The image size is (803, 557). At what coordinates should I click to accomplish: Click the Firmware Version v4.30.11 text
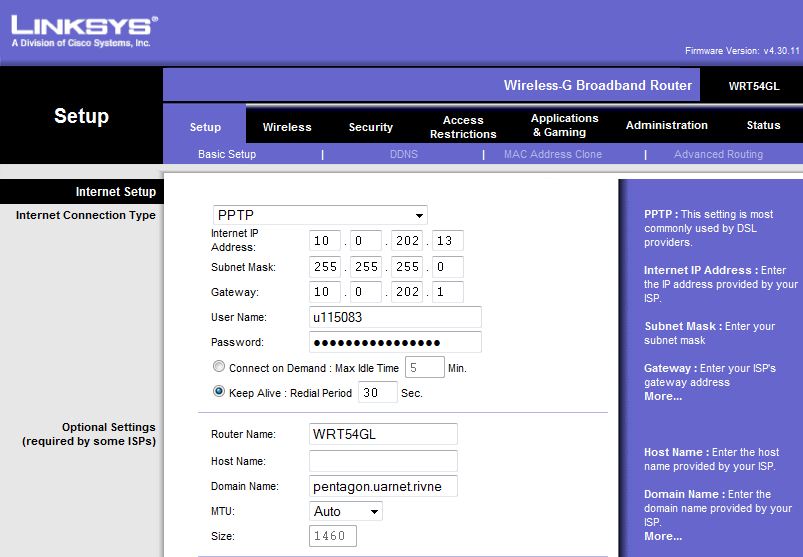coord(742,51)
